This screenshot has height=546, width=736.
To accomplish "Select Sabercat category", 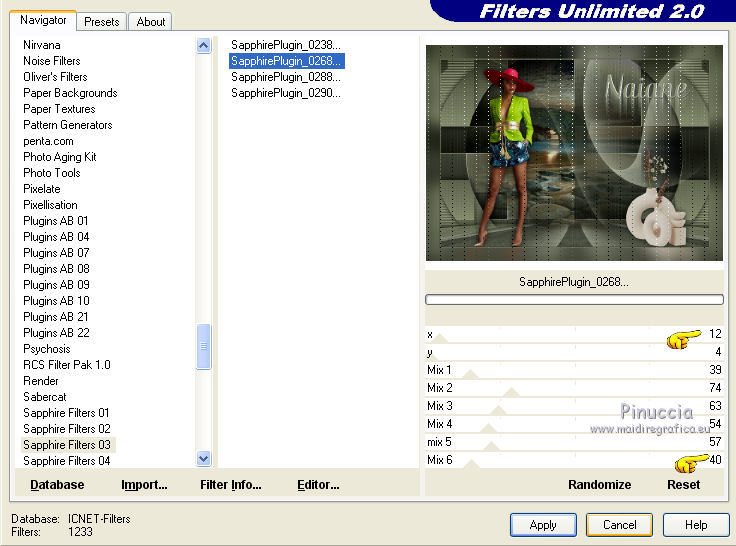I will [45, 397].
